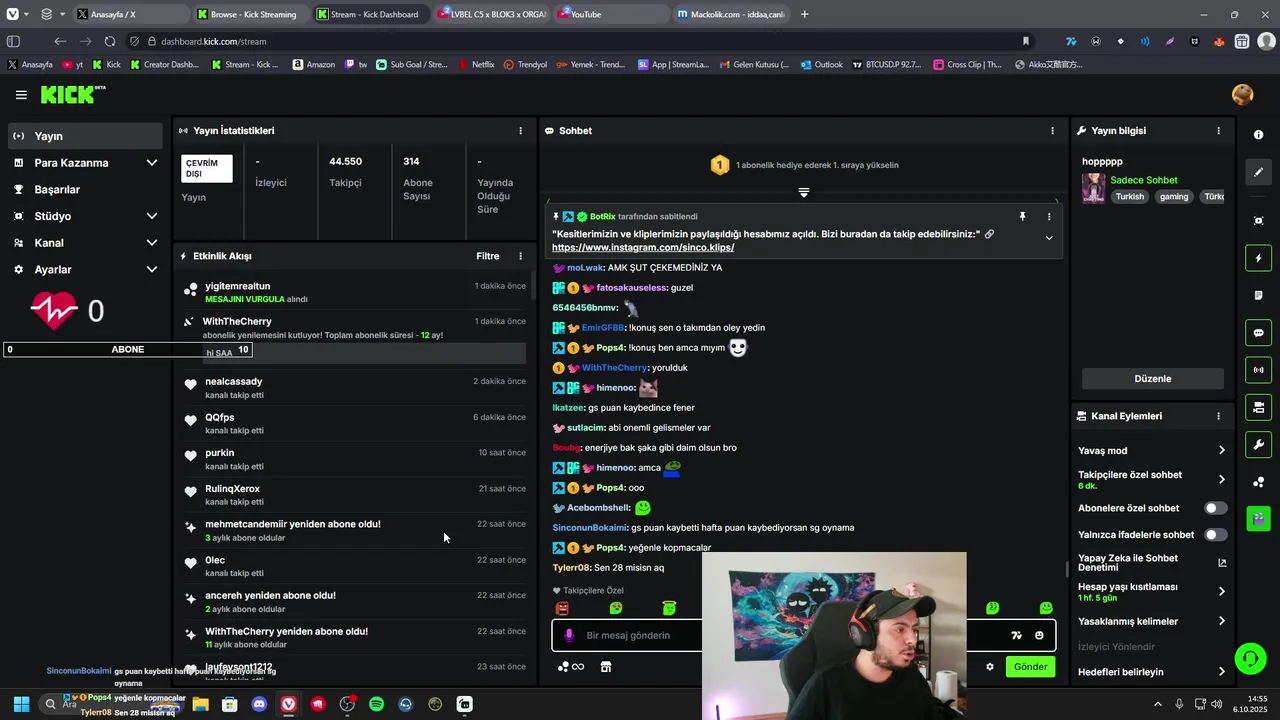This screenshot has height=720, width=1280.
Task: Open Yasaklanmış kelimeler options
Action: [x=1151, y=621]
